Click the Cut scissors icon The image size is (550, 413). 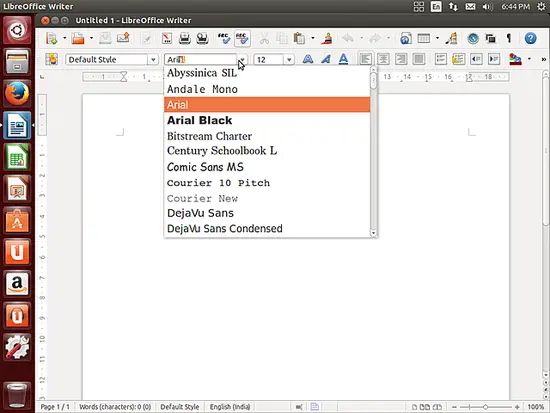pyautogui.click(x=264, y=38)
